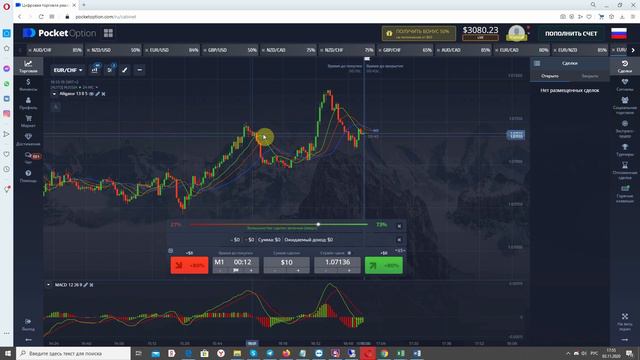Increase trade amount with plus button
This screenshot has width=640, height=360.
pyautogui.click(x=298, y=270)
